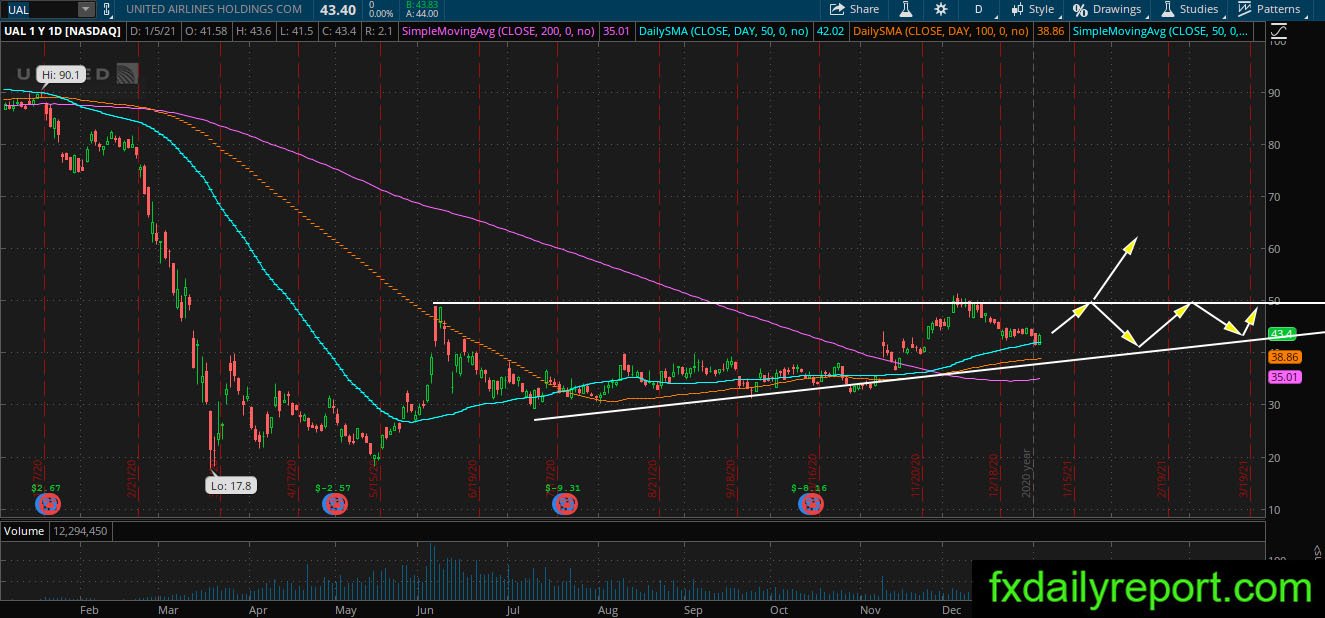Open chart settings gear icon
Viewport: 1325px width, 618px height.
(x=941, y=9)
